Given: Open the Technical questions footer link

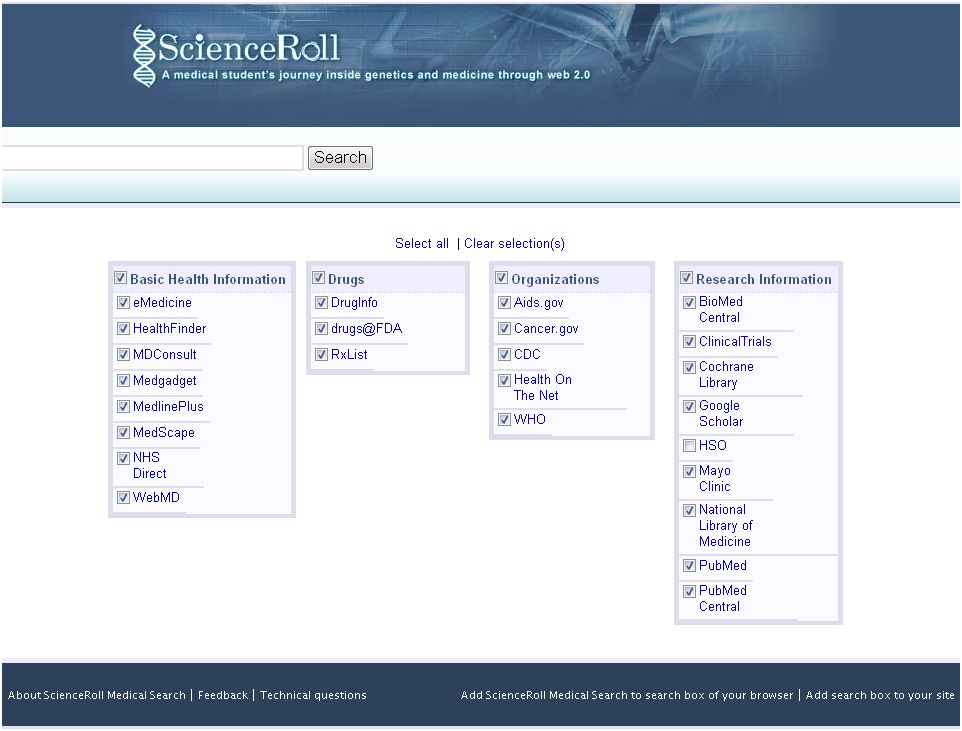Looking at the screenshot, I should point(313,696).
